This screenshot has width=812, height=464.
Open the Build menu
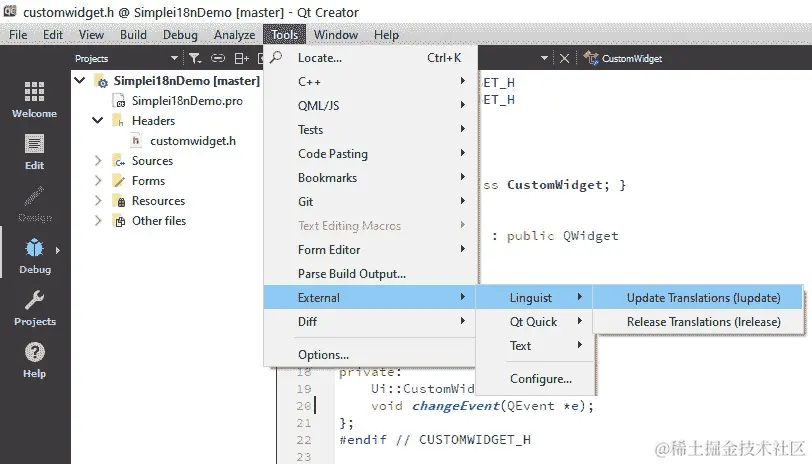(133, 35)
